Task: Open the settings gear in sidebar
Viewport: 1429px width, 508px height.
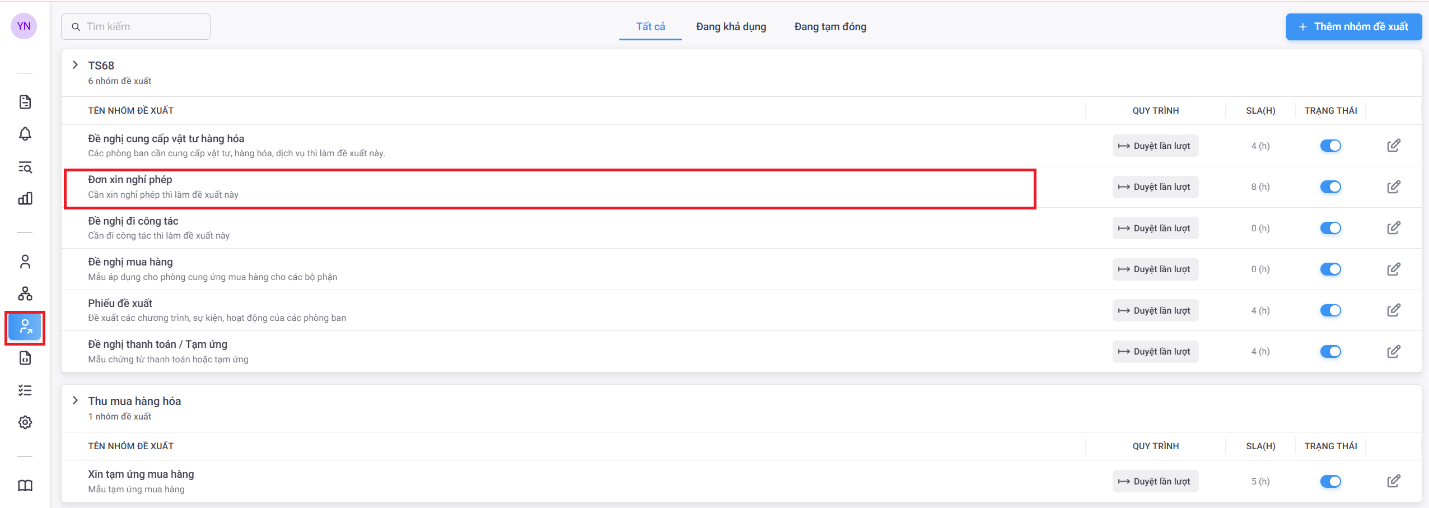Action: (x=25, y=422)
